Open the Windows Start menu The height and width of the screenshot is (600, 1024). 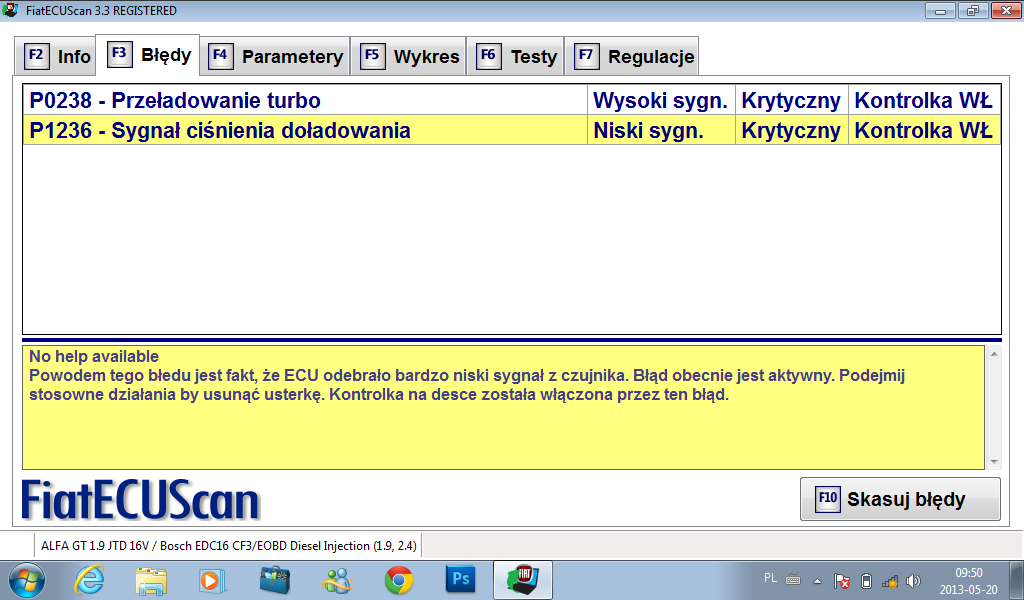click(x=27, y=580)
